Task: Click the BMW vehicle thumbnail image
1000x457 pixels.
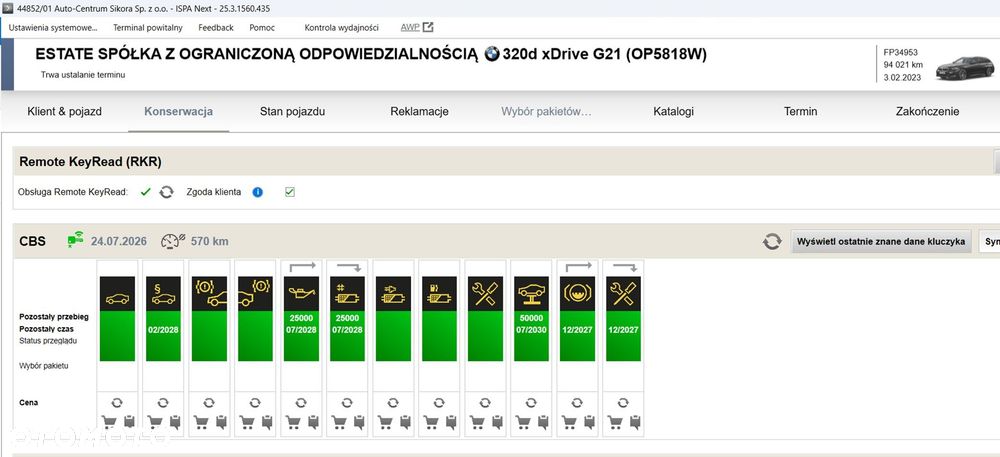Action: pyautogui.click(x=964, y=68)
